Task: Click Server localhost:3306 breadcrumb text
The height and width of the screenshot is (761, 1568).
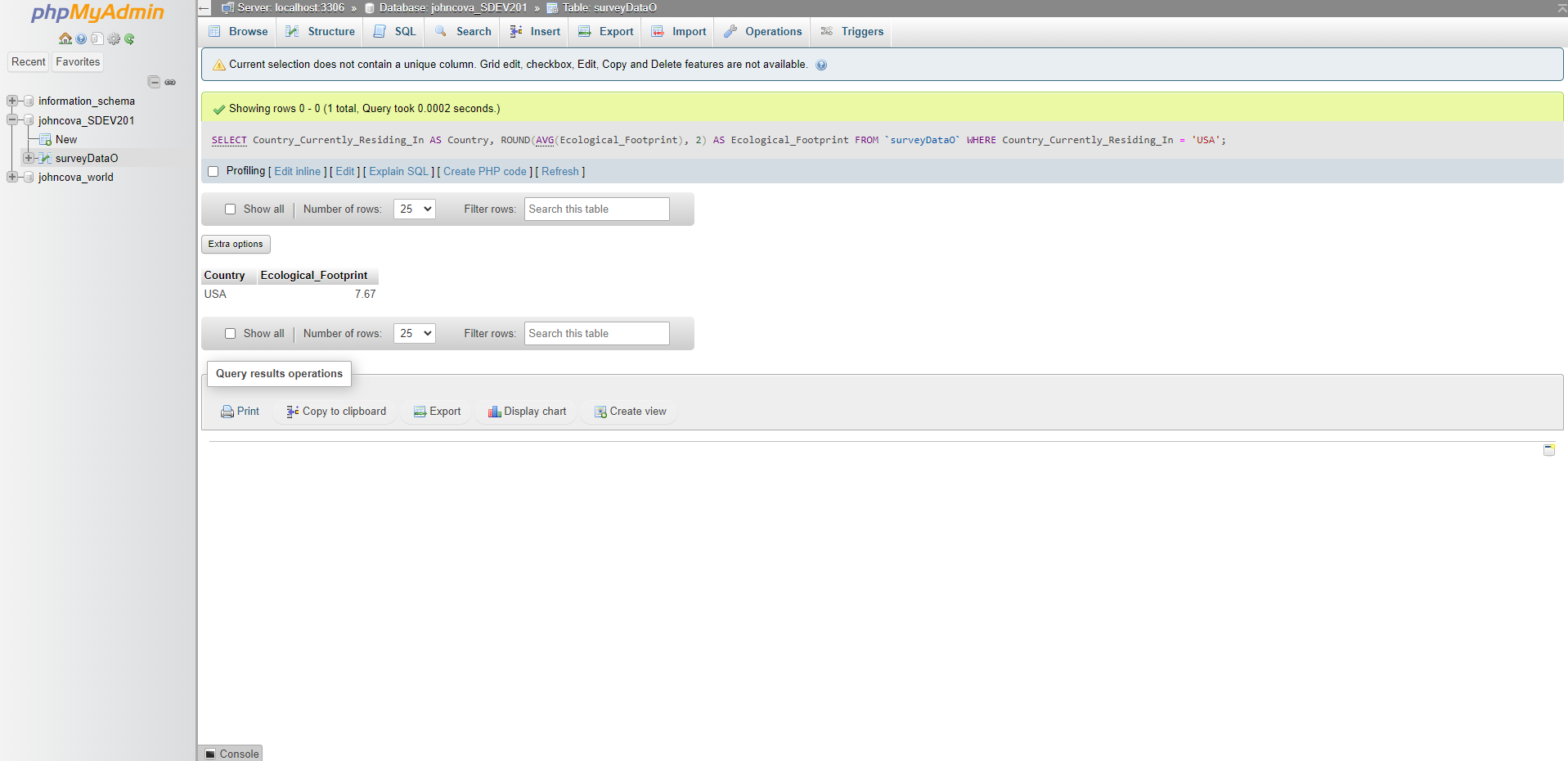Action: [291, 8]
